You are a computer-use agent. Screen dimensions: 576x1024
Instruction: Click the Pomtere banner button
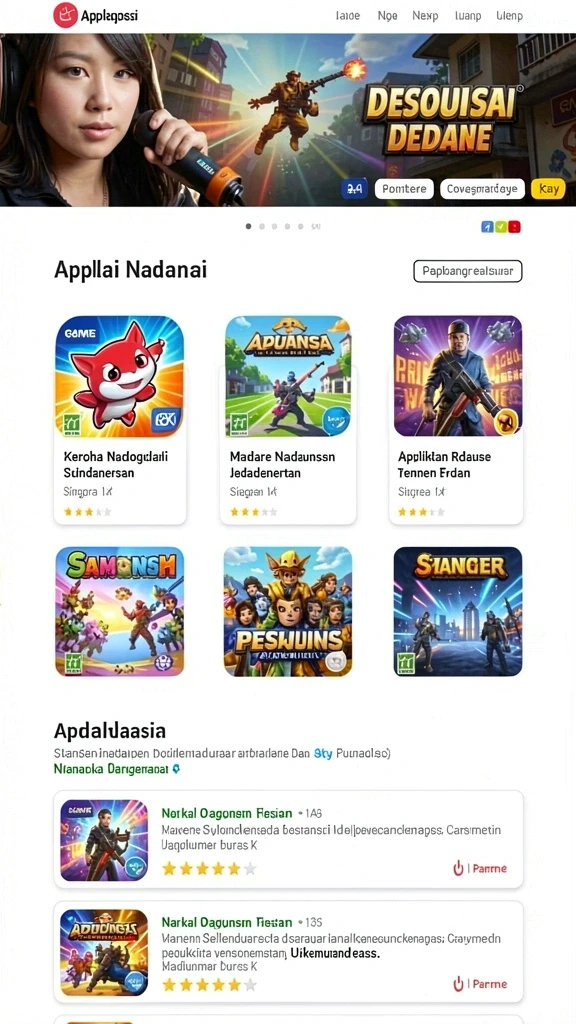[404, 189]
